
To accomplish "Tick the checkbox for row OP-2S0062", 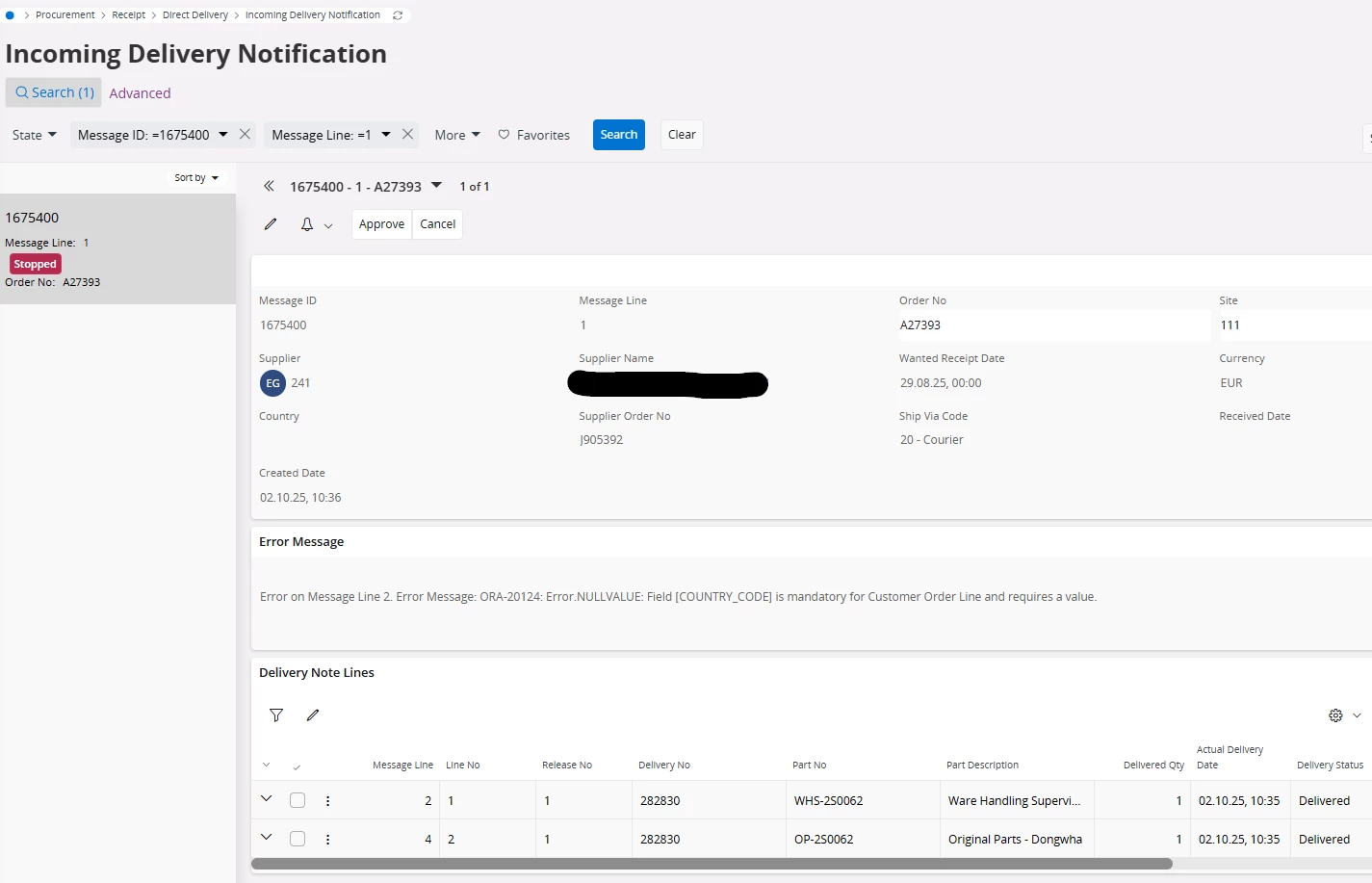I will [298, 839].
